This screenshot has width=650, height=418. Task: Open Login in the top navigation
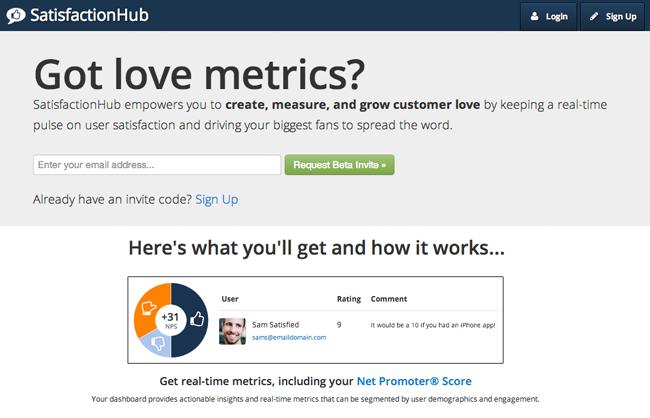tap(548, 16)
